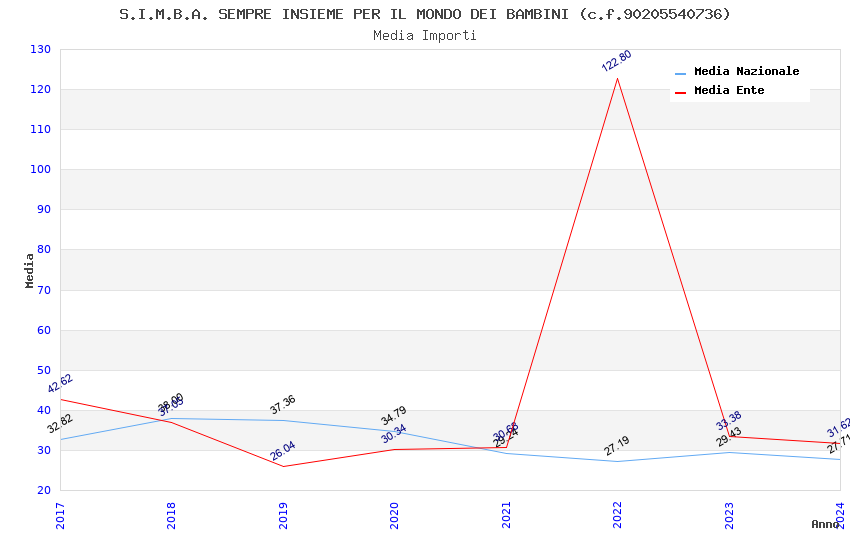
Task: Click the y-axis value 130
Action: 41,49
